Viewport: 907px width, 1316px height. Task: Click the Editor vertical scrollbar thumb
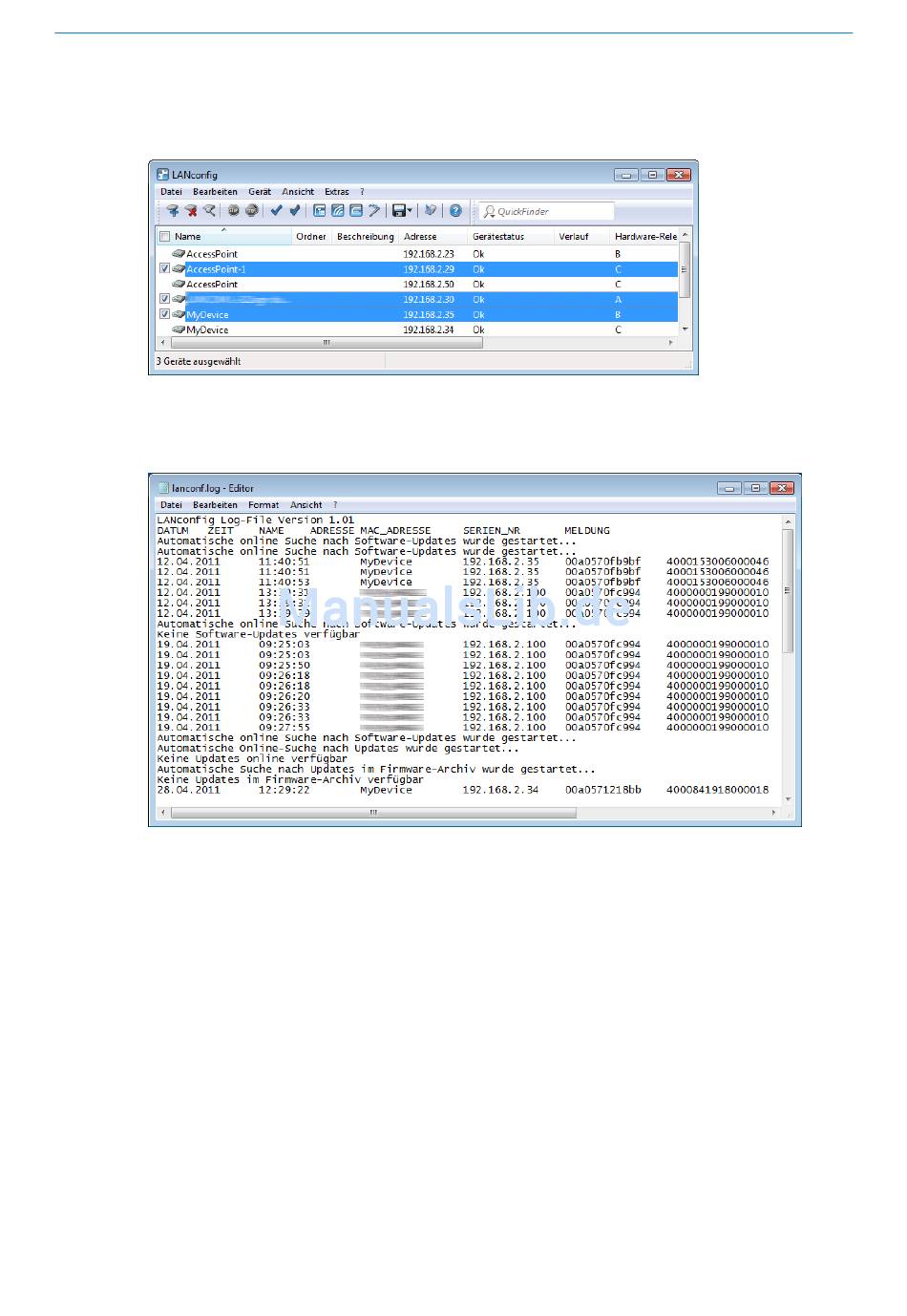pyautogui.click(x=788, y=591)
